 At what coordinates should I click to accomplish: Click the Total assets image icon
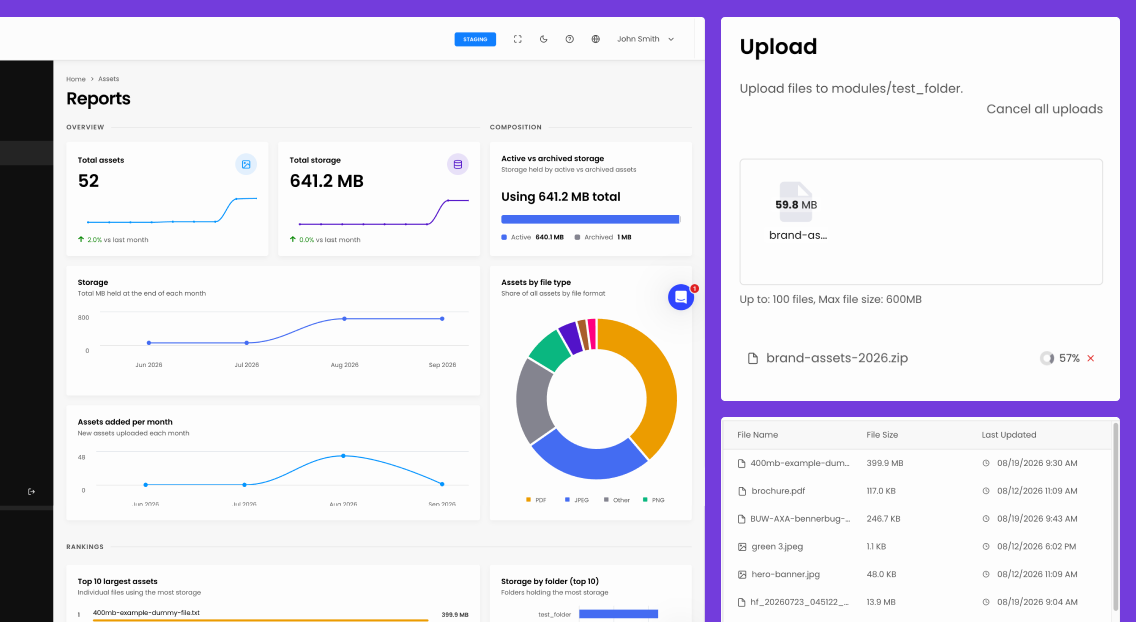tap(246, 164)
